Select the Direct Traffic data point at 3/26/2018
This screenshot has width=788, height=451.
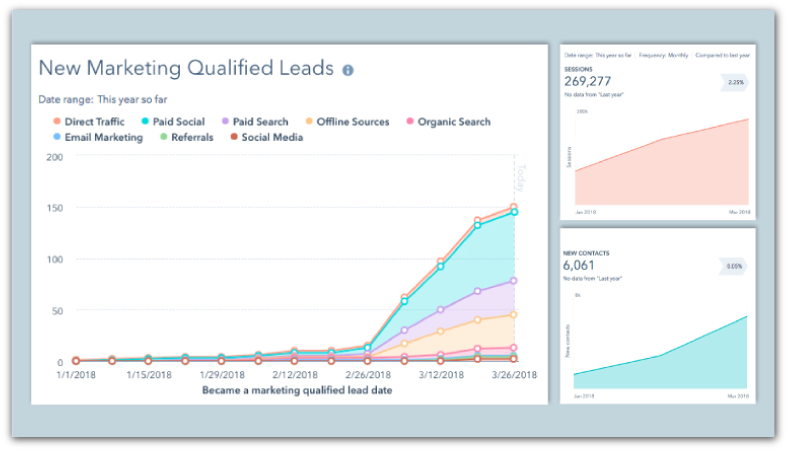pyautogui.click(x=514, y=207)
